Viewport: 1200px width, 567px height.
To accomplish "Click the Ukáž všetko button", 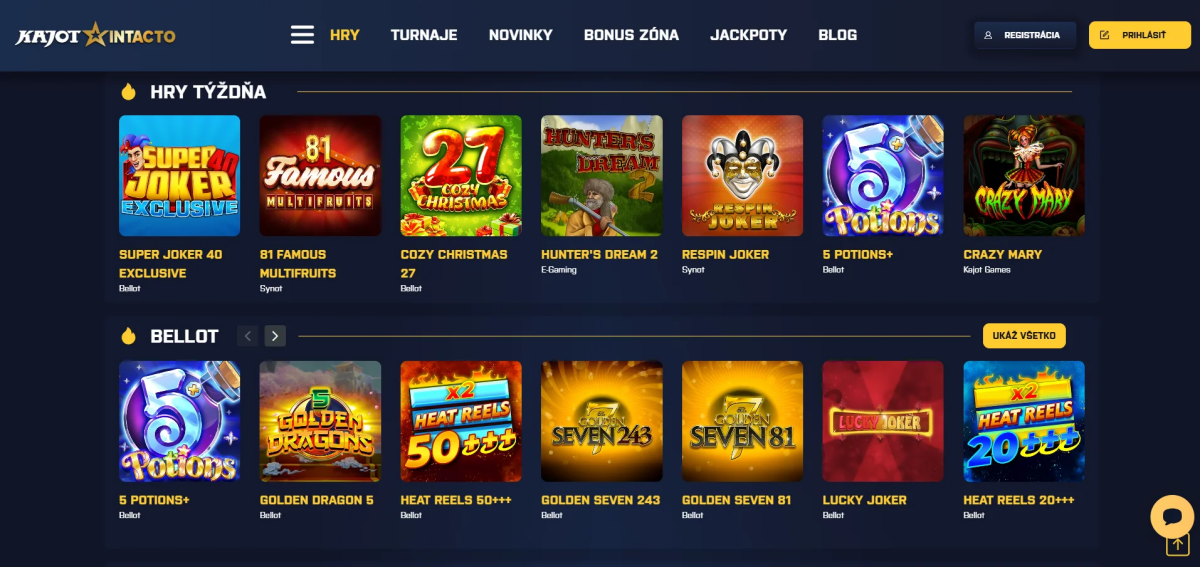I will tap(1024, 336).
